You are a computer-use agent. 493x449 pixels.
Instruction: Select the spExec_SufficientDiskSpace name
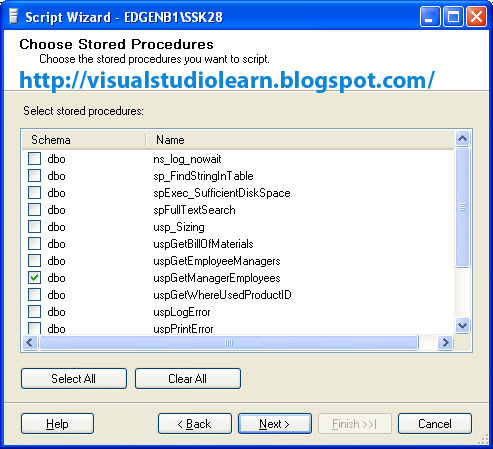click(x=222, y=193)
